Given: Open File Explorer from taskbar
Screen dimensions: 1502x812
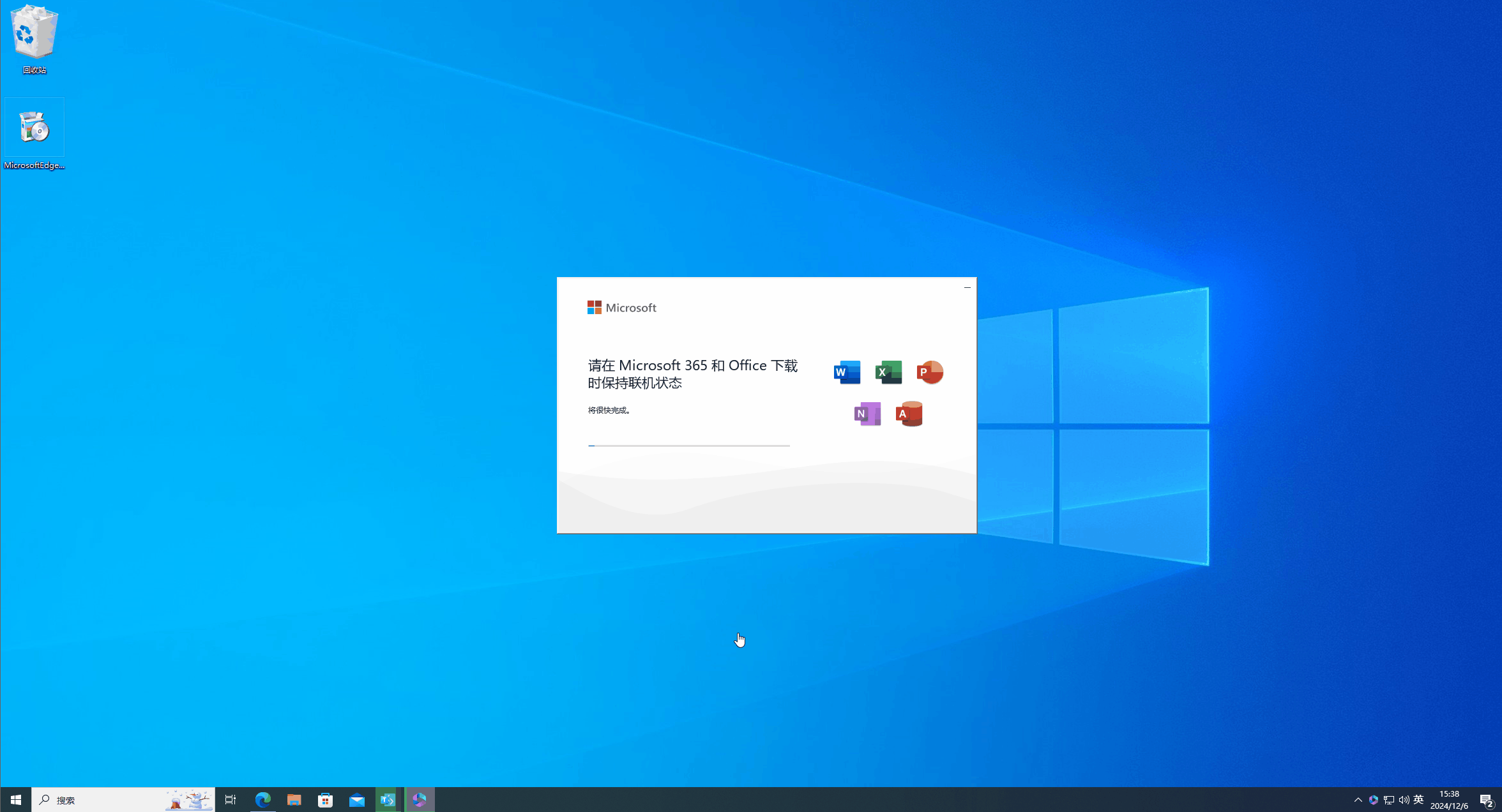Looking at the screenshot, I should click(294, 800).
